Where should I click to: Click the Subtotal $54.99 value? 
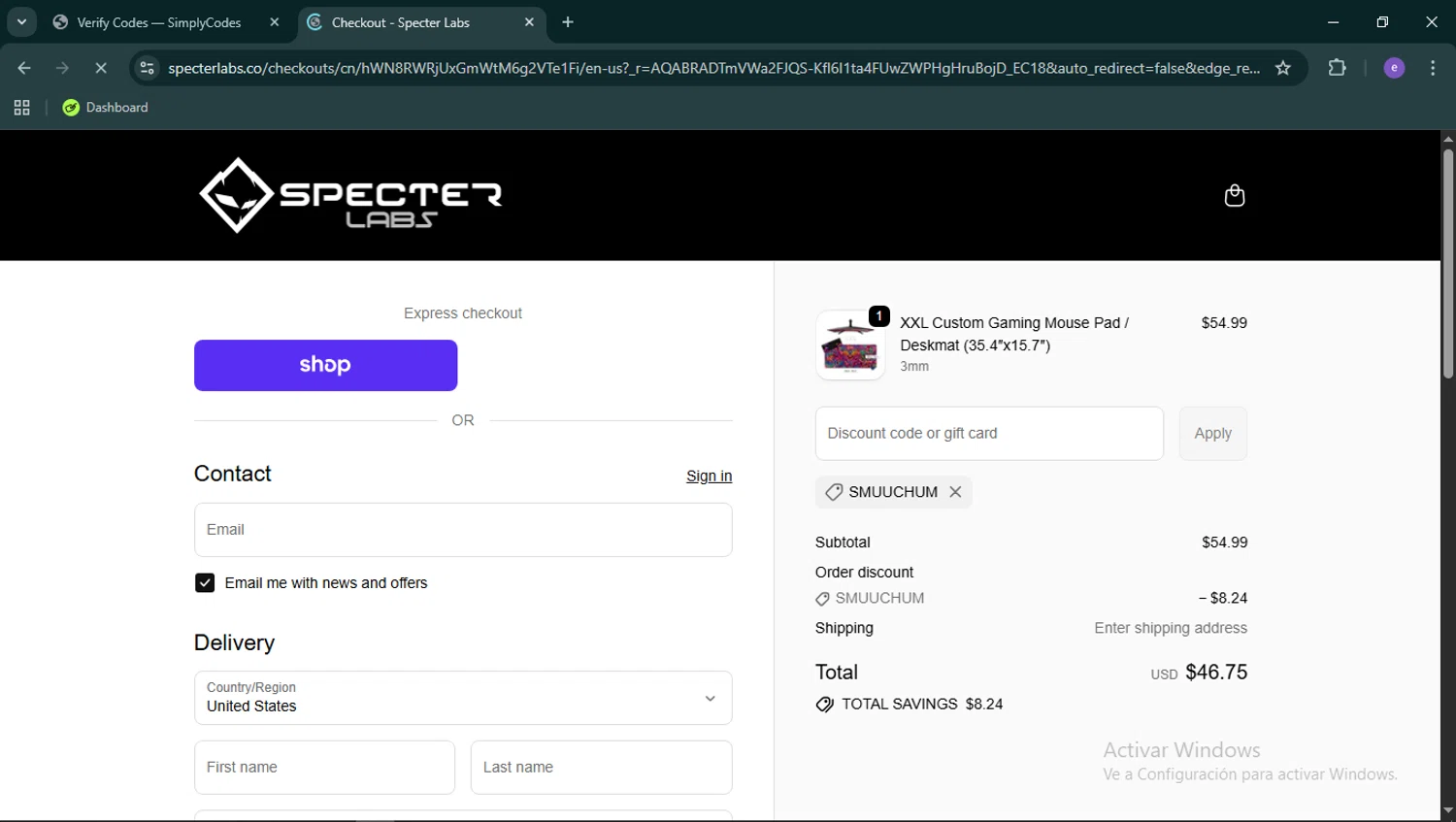click(x=1224, y=543)
